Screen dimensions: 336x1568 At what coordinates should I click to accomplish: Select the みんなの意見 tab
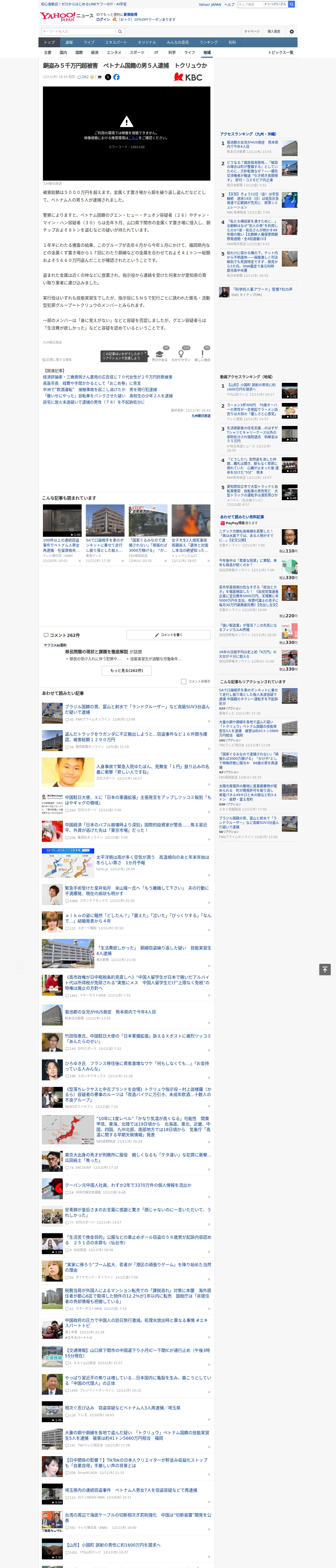click(178, 43)
